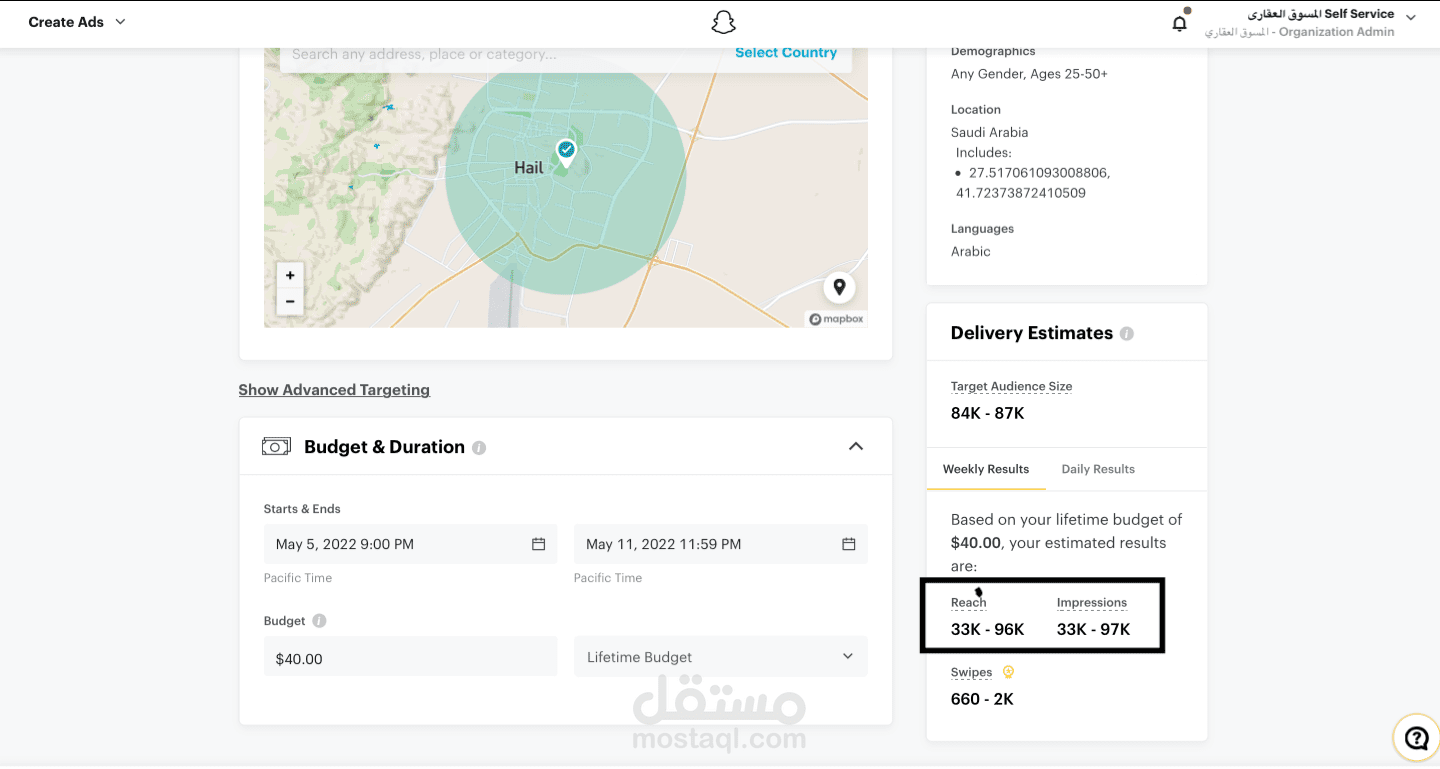This screenshot has height=769, width=1440.
Task: Open the Lifetime Budget type dropdown
Action: 720,657
